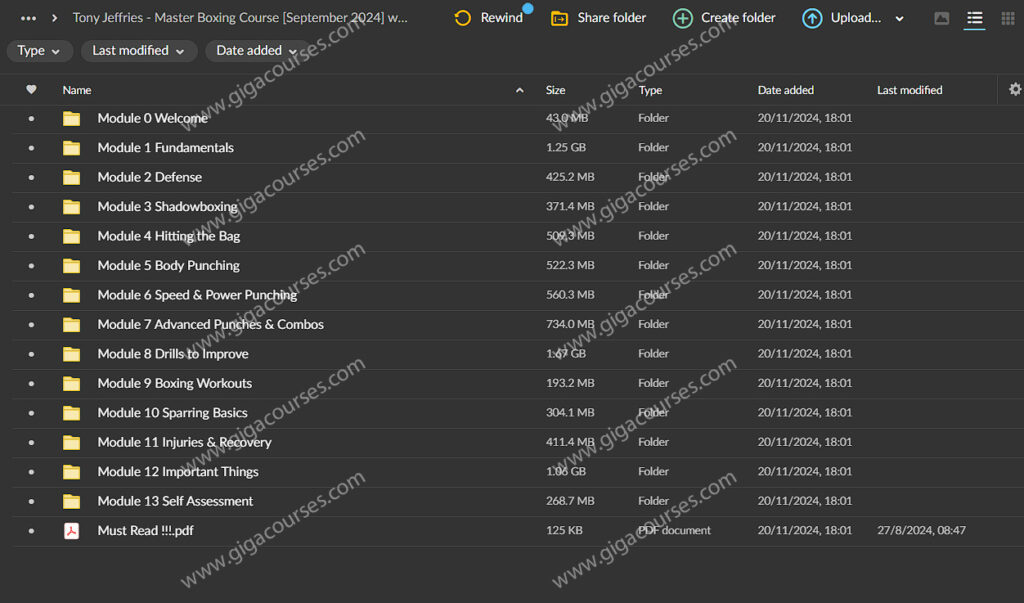Click the Rewind icon
Image resolution: width=1024 pixels, height=603 pixels.
(x=463, y=18)
